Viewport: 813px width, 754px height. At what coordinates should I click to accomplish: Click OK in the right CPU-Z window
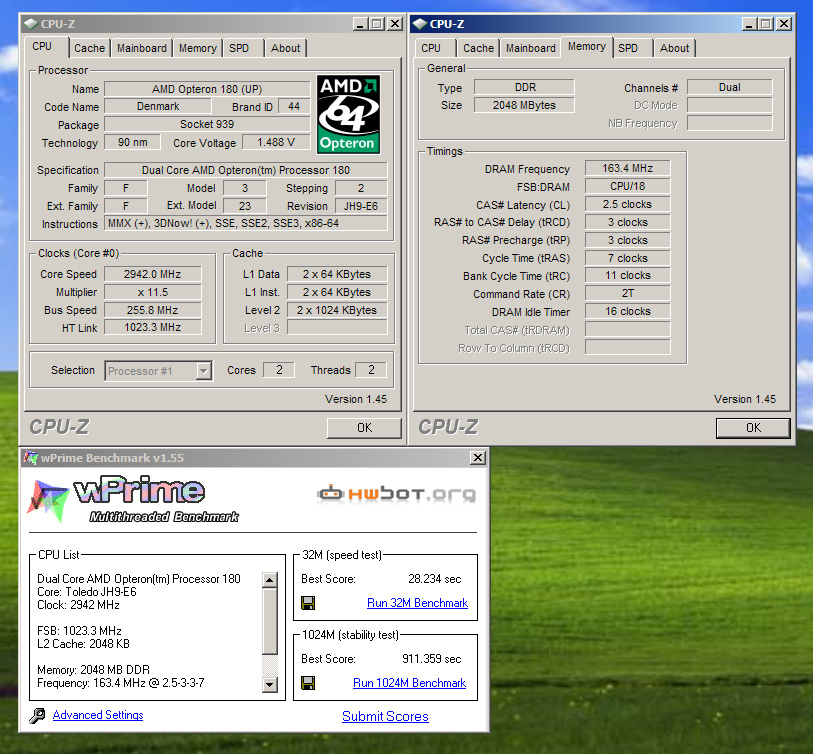pyautogui.click(x=753, y=428)
